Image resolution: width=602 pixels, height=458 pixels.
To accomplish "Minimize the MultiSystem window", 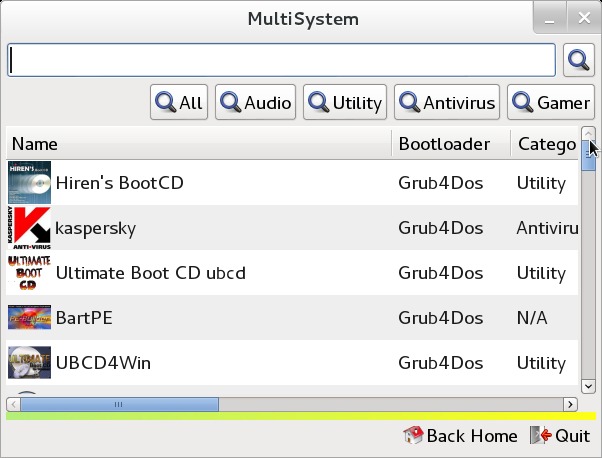I will tap(550, 18).
